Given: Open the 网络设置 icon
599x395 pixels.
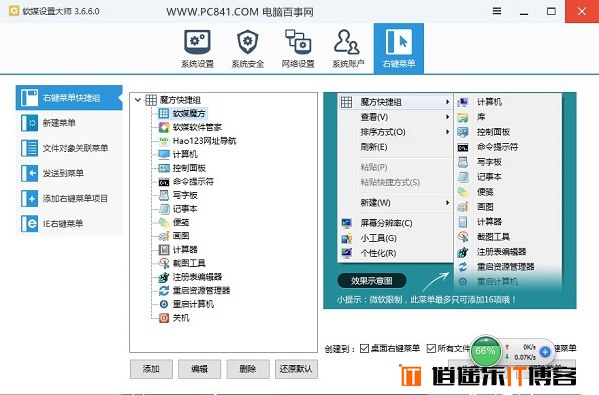Looking at the screenshot, I should pyautogui.click(x=298, y=48).
